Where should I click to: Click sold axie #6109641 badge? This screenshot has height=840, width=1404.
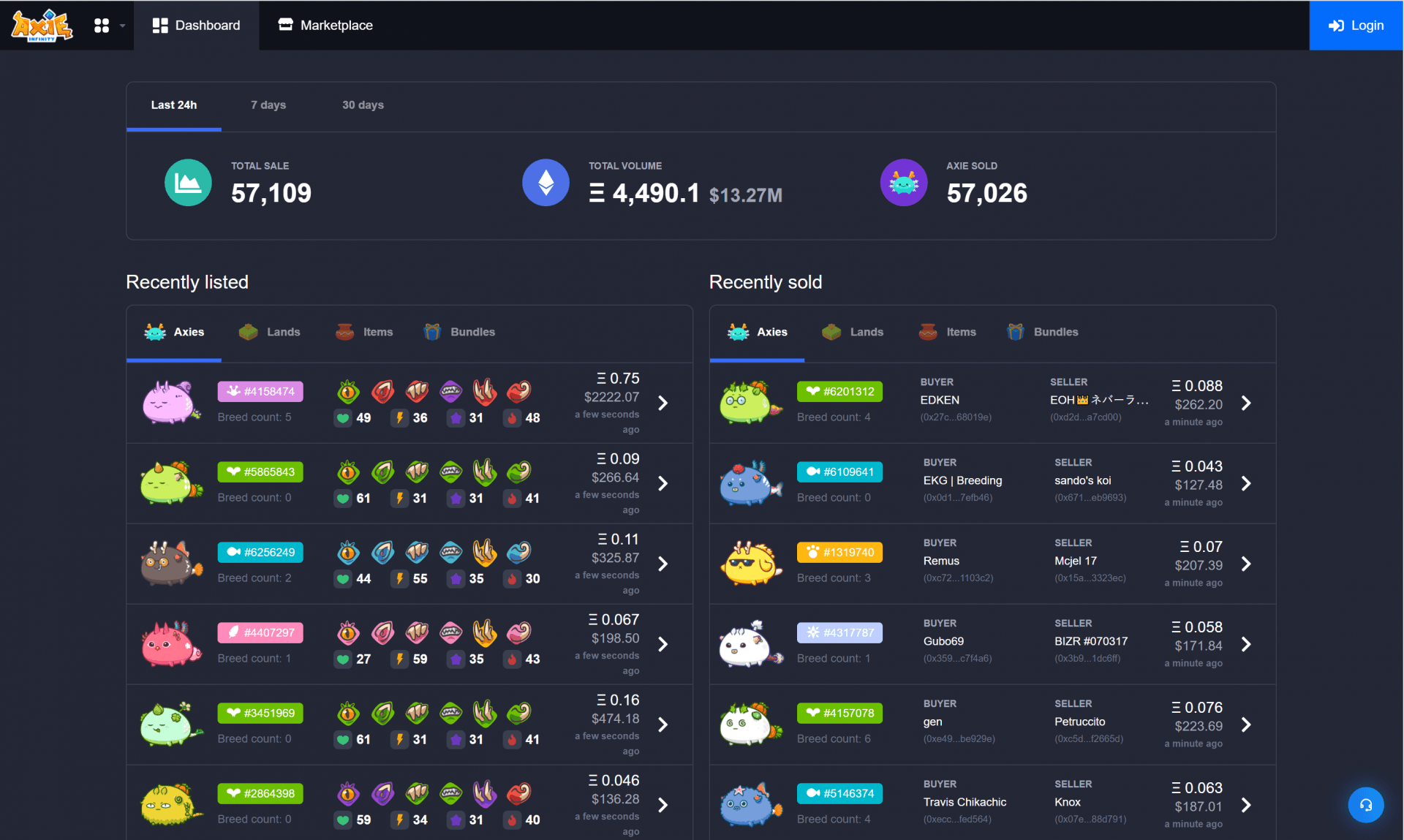[x=839, y=472]
